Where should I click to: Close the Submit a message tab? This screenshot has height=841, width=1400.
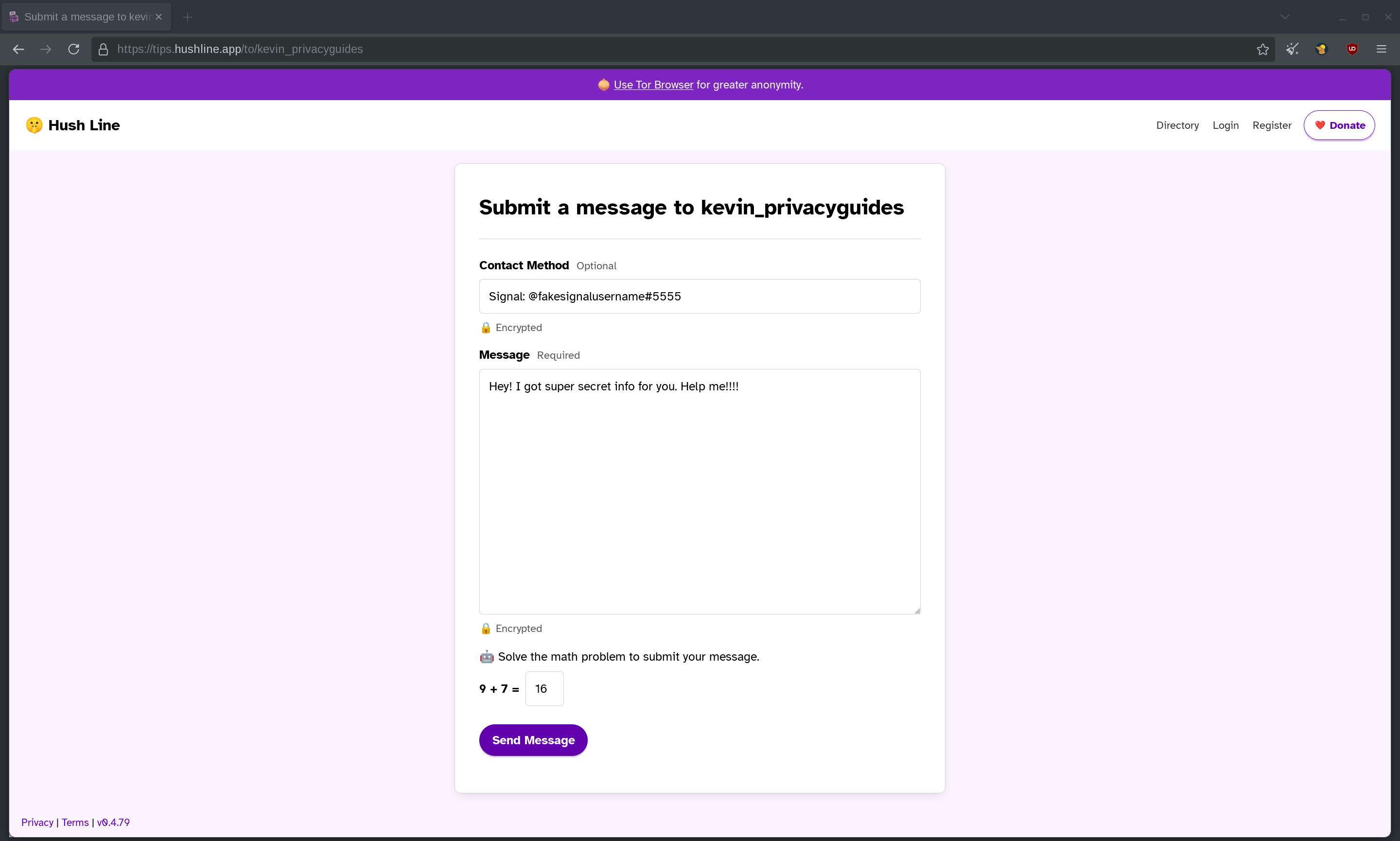click(158, 17)
